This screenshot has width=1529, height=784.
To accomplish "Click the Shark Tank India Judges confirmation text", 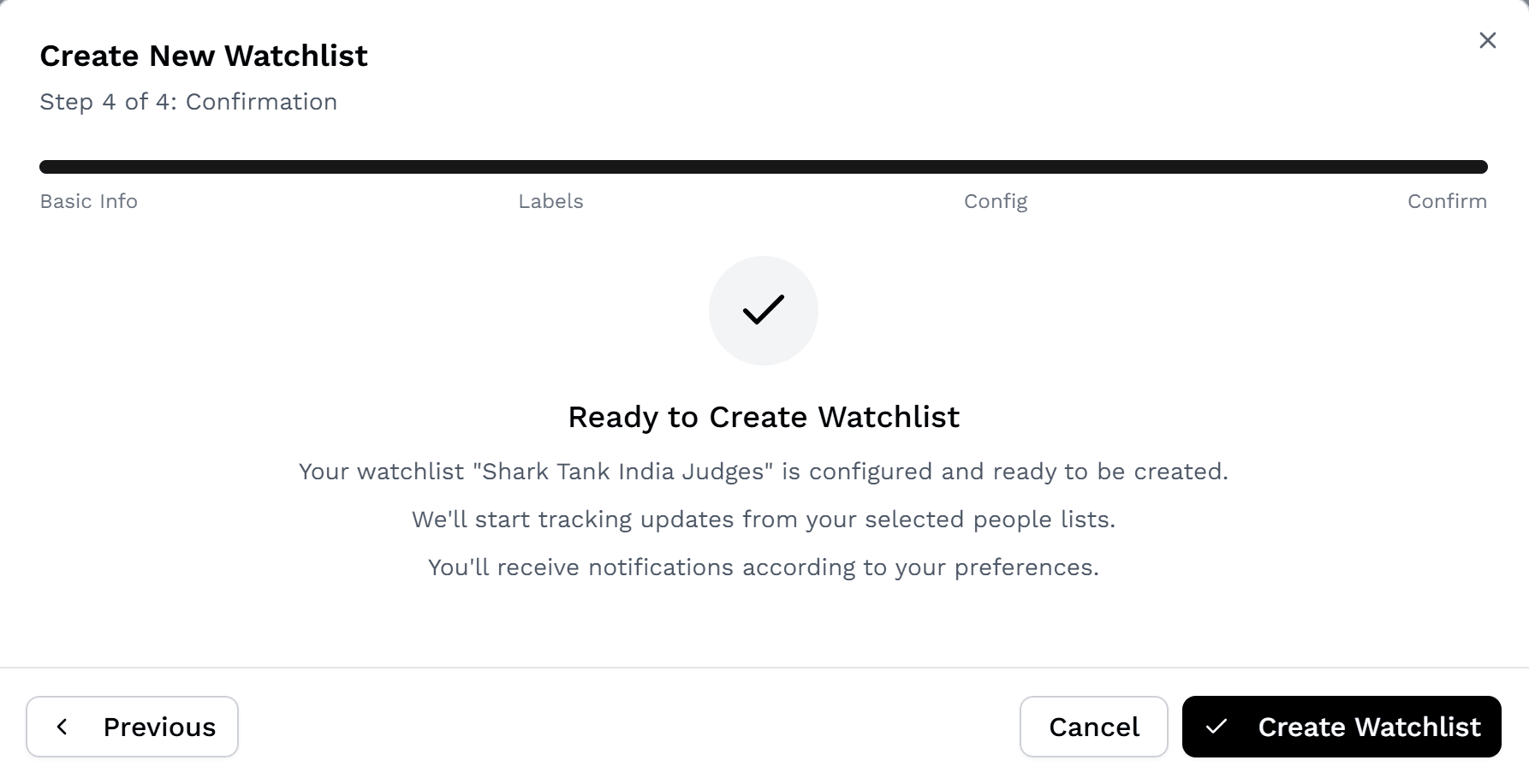I will 763,471.
